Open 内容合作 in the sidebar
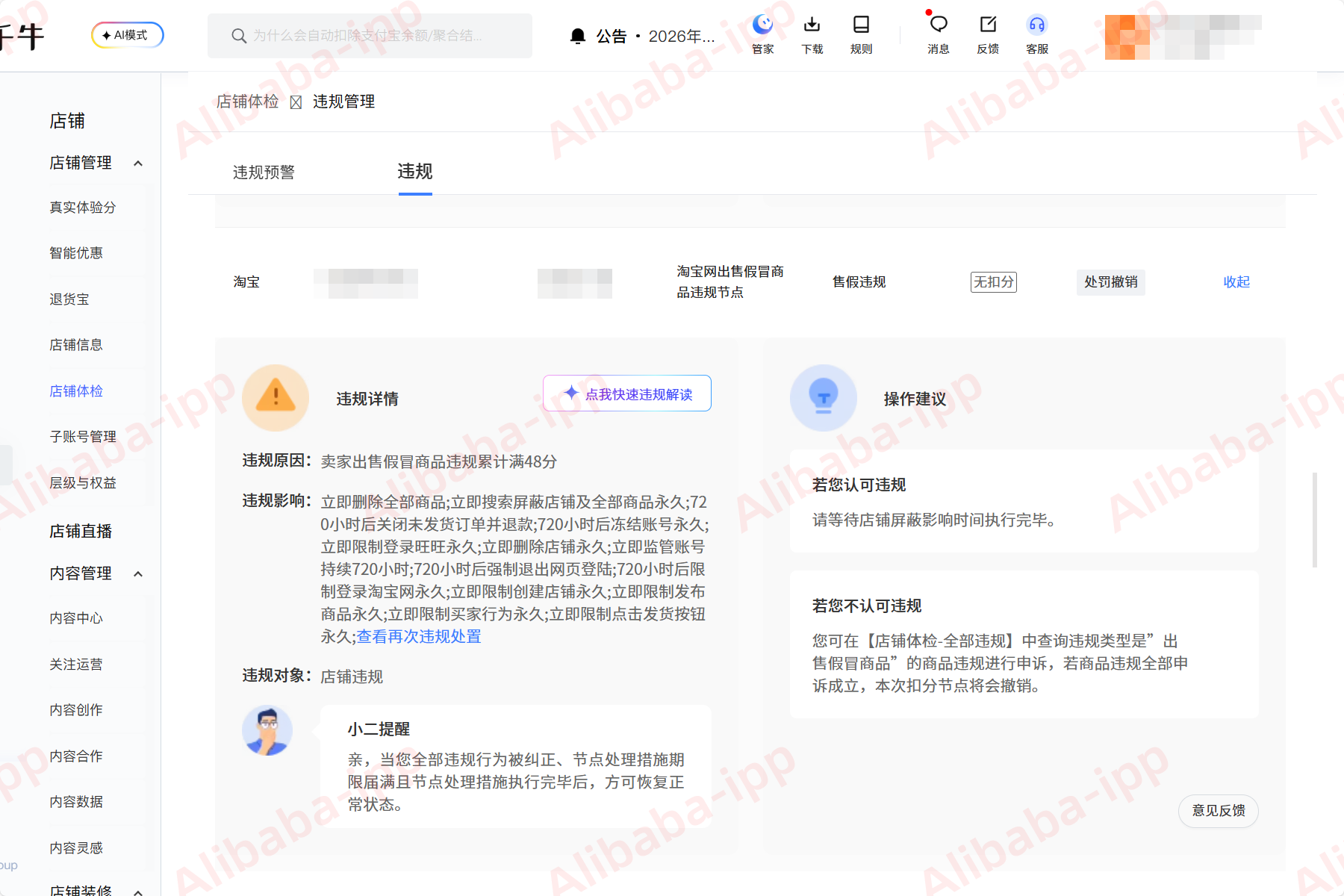The width and height of the screenshot is (1344, 896). [76, 756]
